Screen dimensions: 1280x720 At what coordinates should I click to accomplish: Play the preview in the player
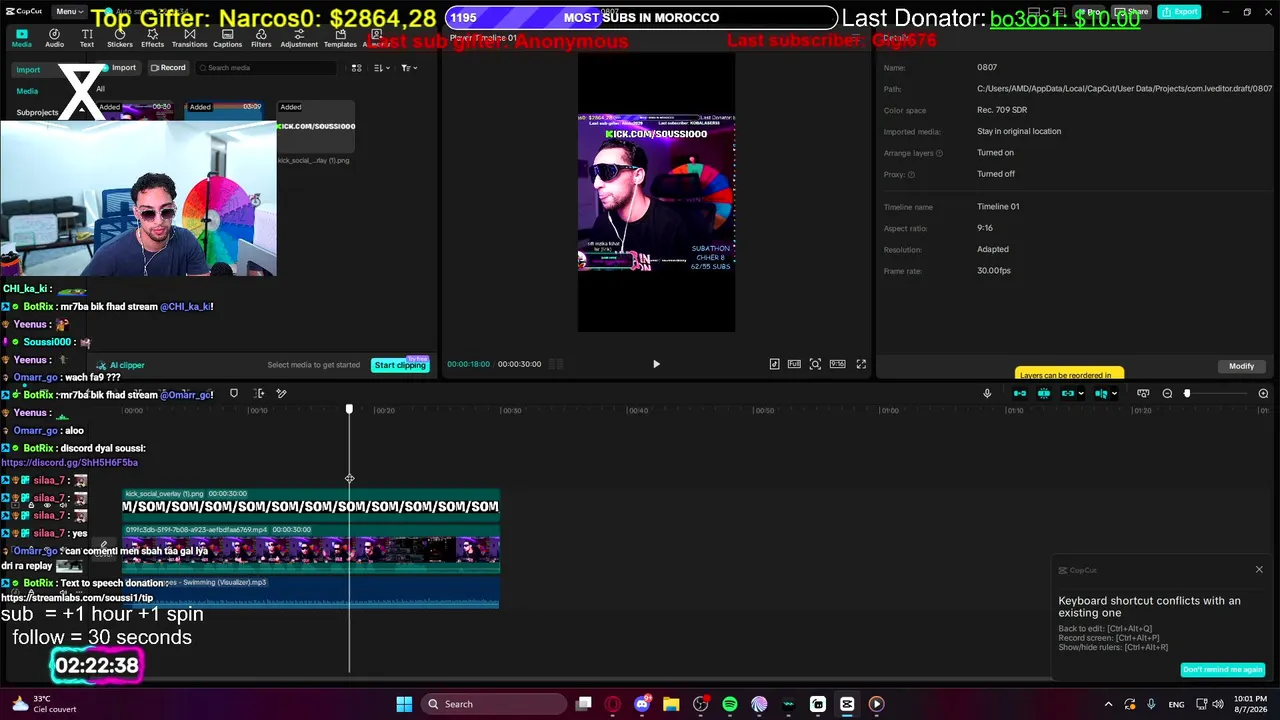(x=656, y=364)
